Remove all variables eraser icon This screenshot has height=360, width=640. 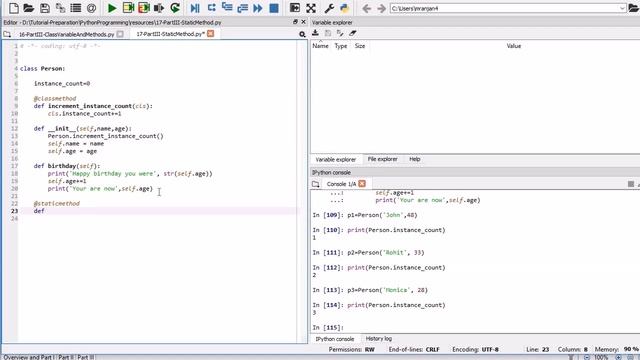pos(353,33)
